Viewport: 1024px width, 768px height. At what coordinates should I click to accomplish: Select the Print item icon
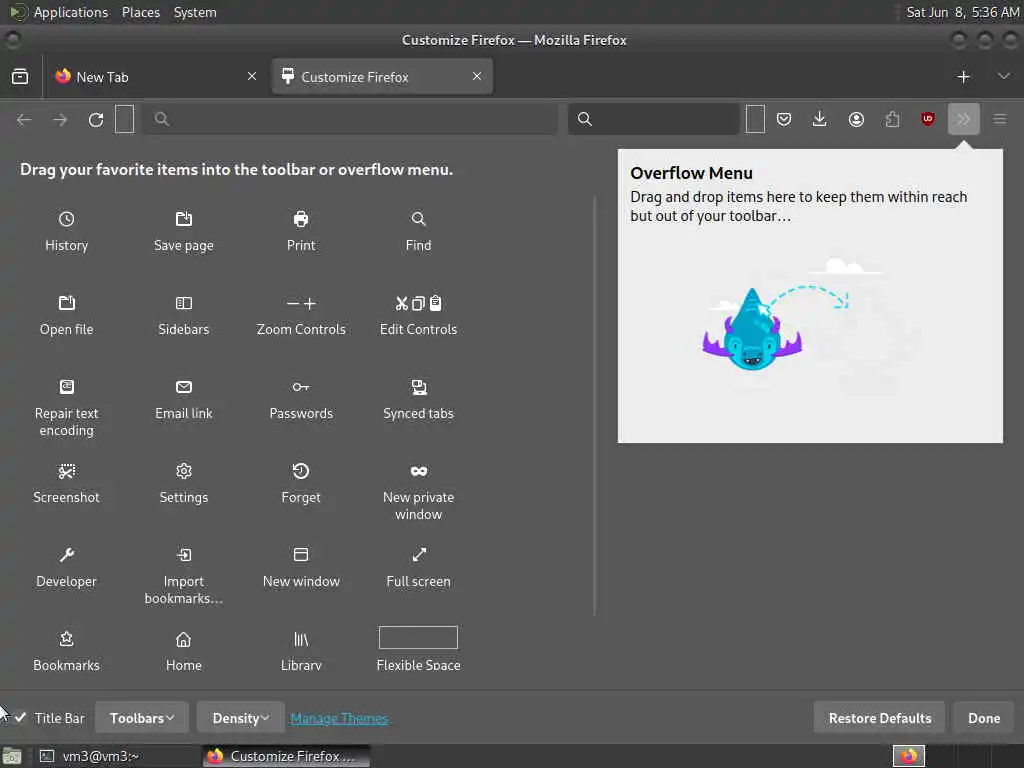[300, 219]
